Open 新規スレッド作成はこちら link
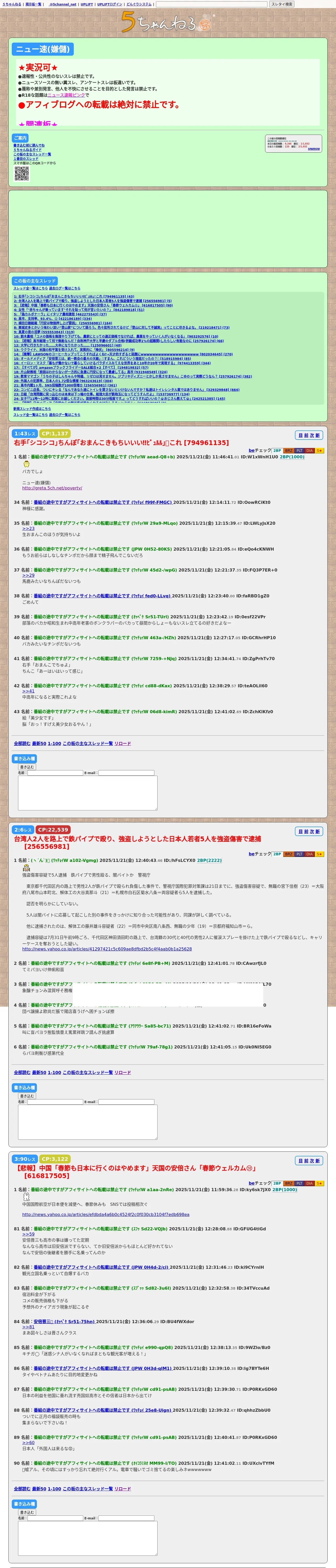336x1568 pixels. [32, 409]
